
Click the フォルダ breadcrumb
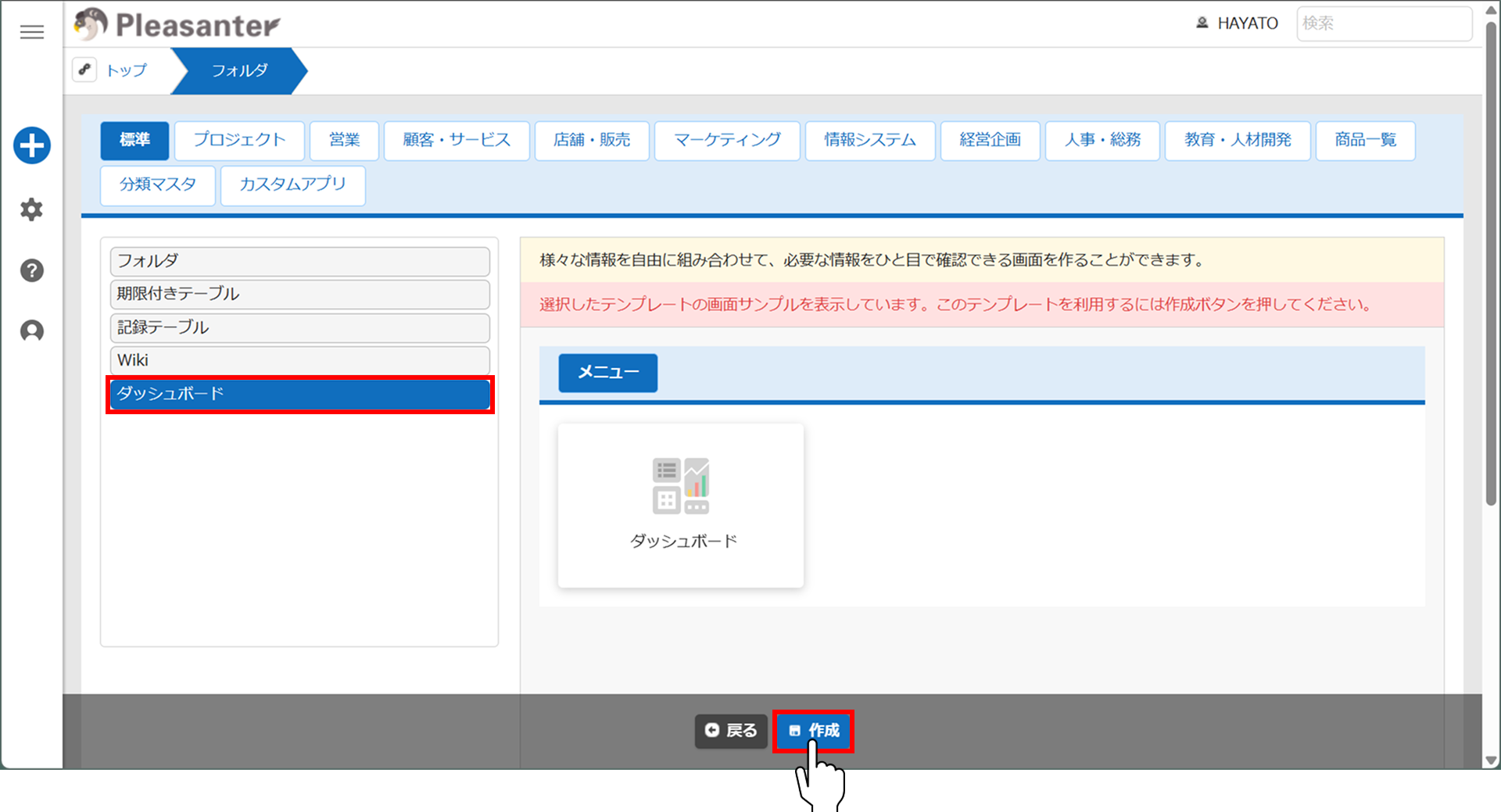pyautogui.click(x=239, y=70)
